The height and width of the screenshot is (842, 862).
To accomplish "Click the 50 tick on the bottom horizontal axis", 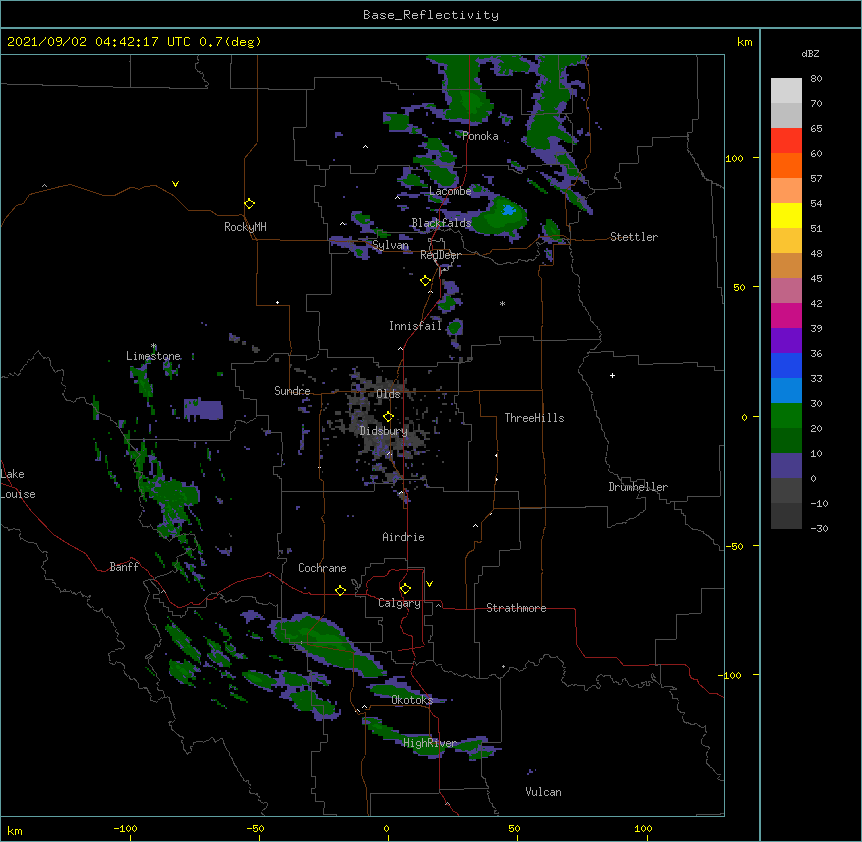I will [514, 828].
